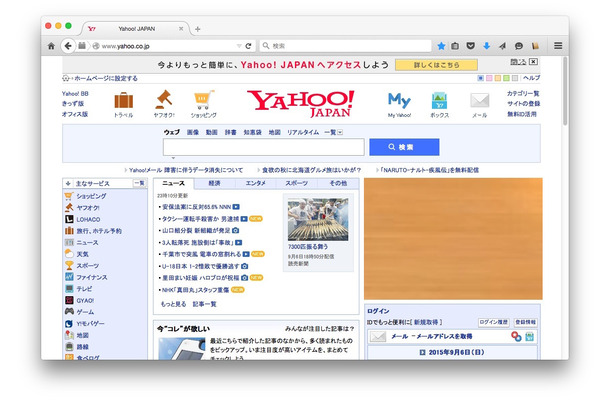Select the ニュース tab
Screen dimensions: 610x400
click(x=174, y=183)
